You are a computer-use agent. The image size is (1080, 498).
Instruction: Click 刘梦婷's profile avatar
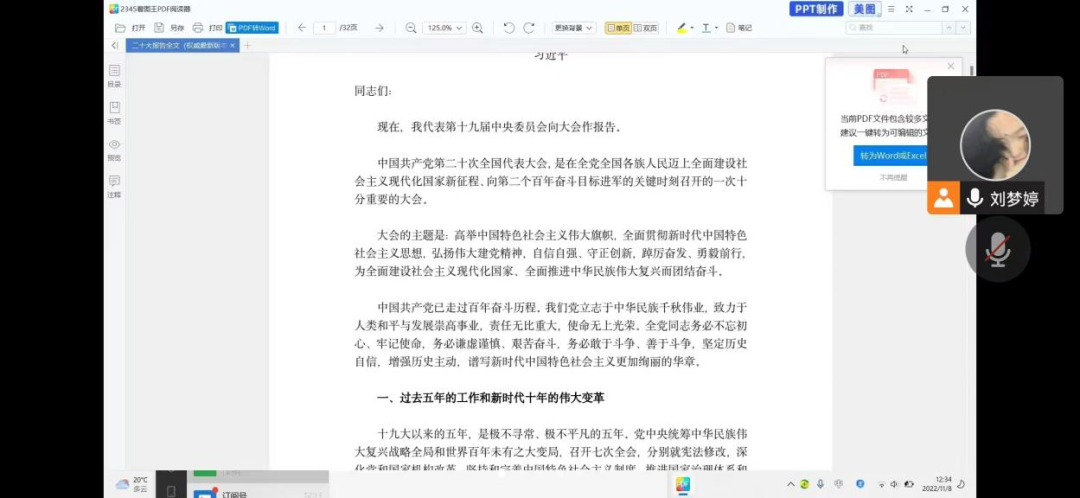pos(995,145)
